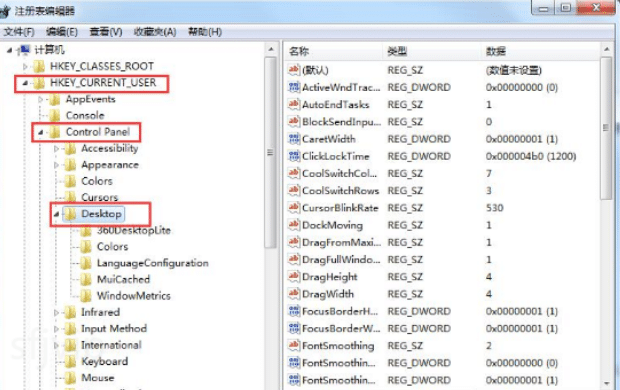The height and width of the screenshot is (390, 620).
Task: Click the FocusBorderH... DWORD icon
Action: [x=294, y=311]
